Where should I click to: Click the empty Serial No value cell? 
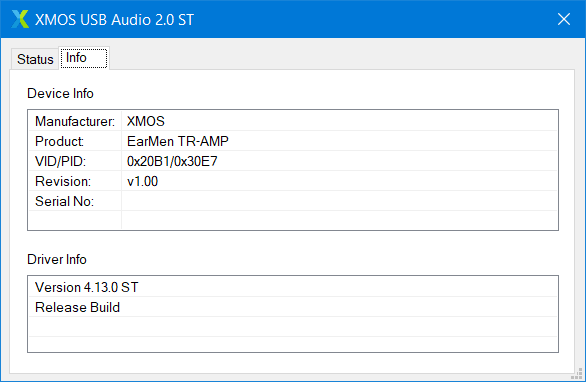[339, 201]
